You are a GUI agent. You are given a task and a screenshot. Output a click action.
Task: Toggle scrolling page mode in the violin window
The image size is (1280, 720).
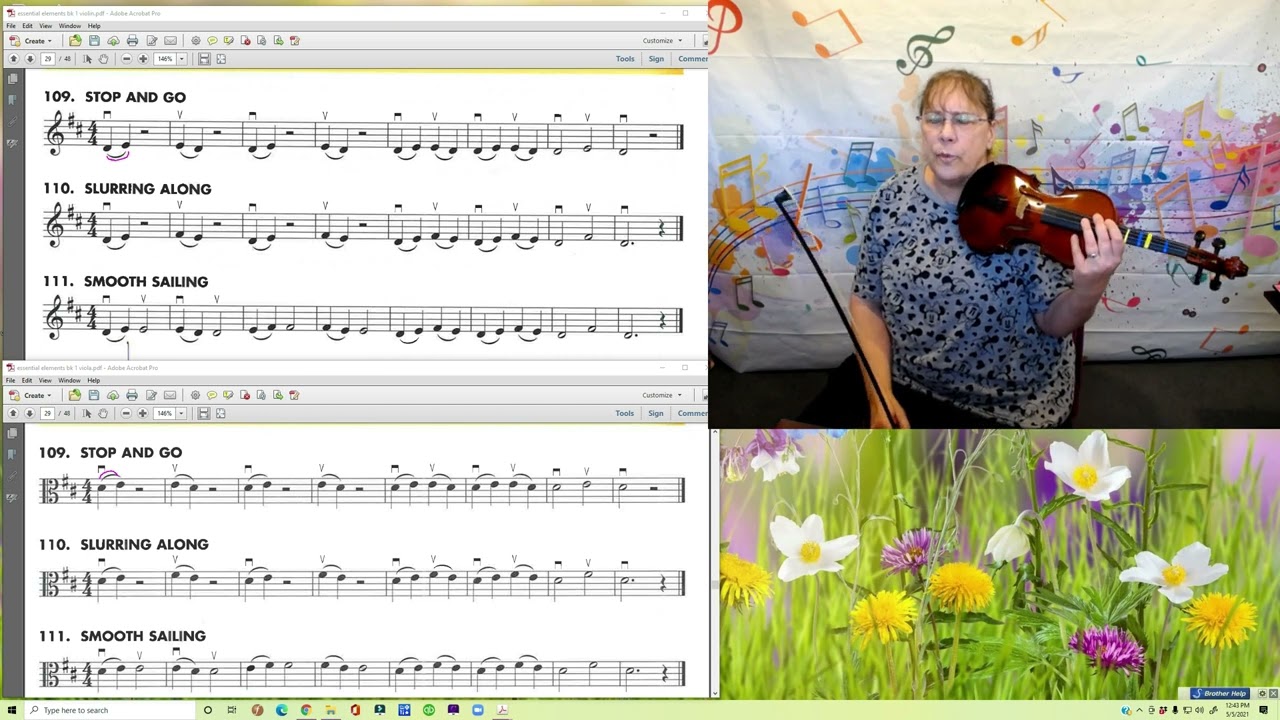coord(204,59)
